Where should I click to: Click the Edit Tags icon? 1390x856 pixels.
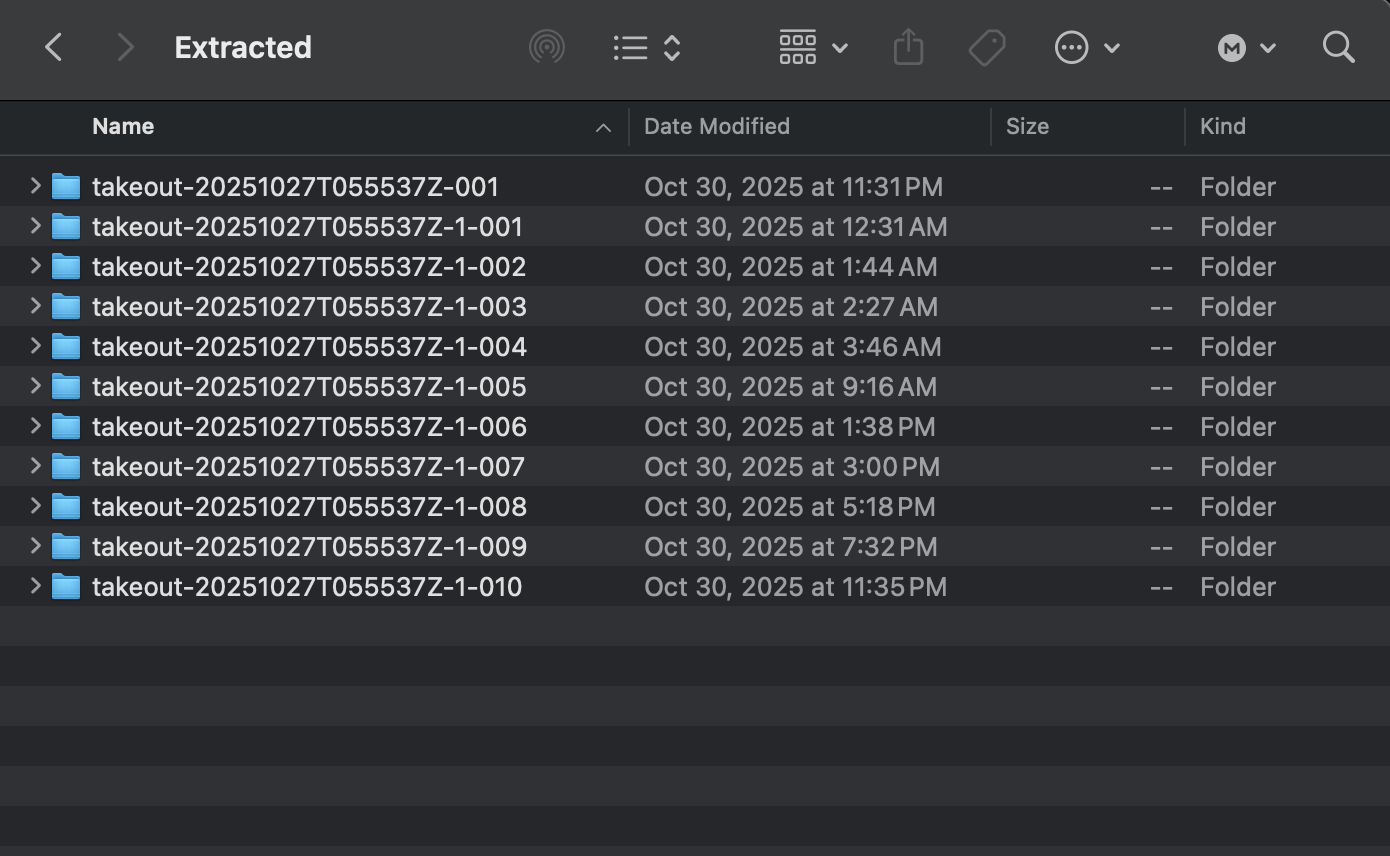(x=986, y=47)
